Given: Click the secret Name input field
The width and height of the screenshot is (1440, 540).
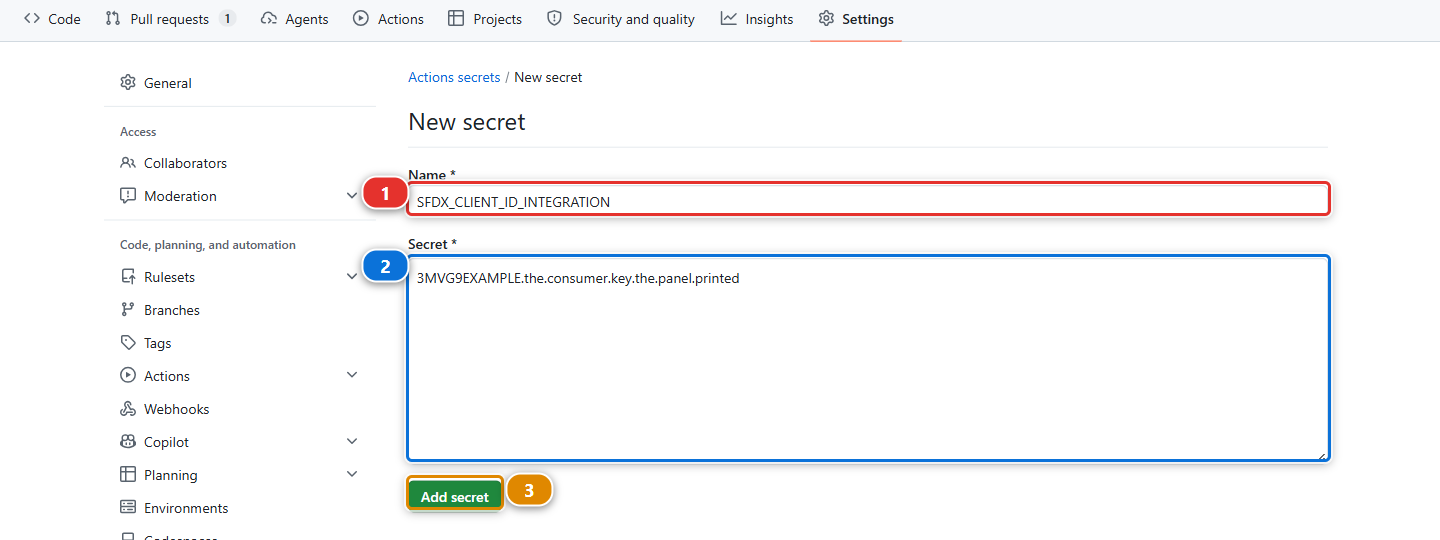Looking at the screenshot, I should point(869,202).
